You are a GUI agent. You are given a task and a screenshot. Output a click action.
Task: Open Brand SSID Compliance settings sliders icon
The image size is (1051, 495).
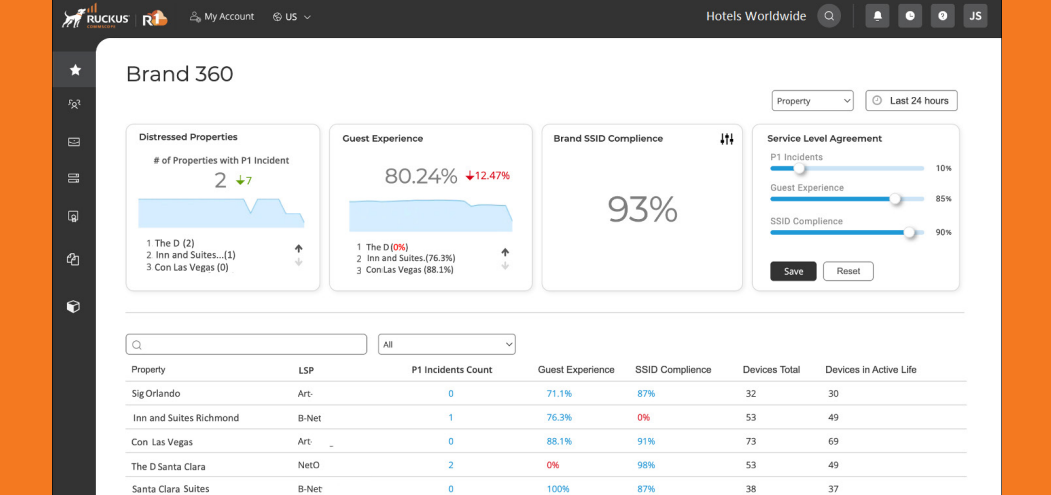pos(727,139)
